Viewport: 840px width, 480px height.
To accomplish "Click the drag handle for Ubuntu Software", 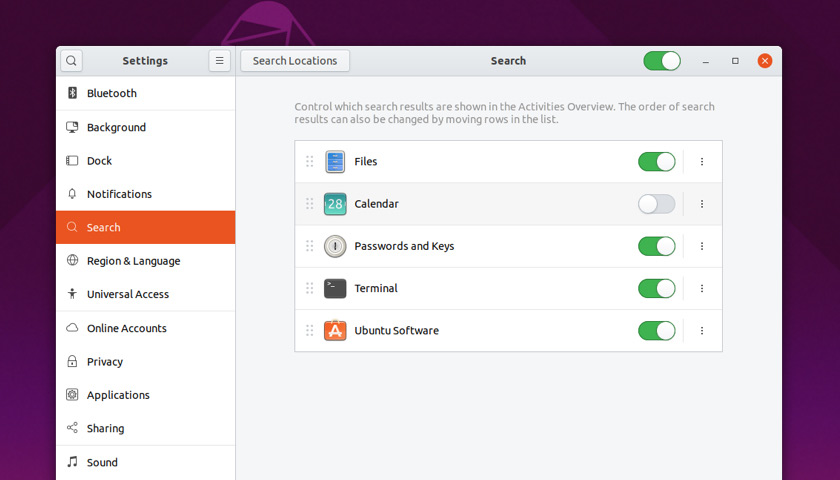I will pyautogui.click(x=310, y=331).
